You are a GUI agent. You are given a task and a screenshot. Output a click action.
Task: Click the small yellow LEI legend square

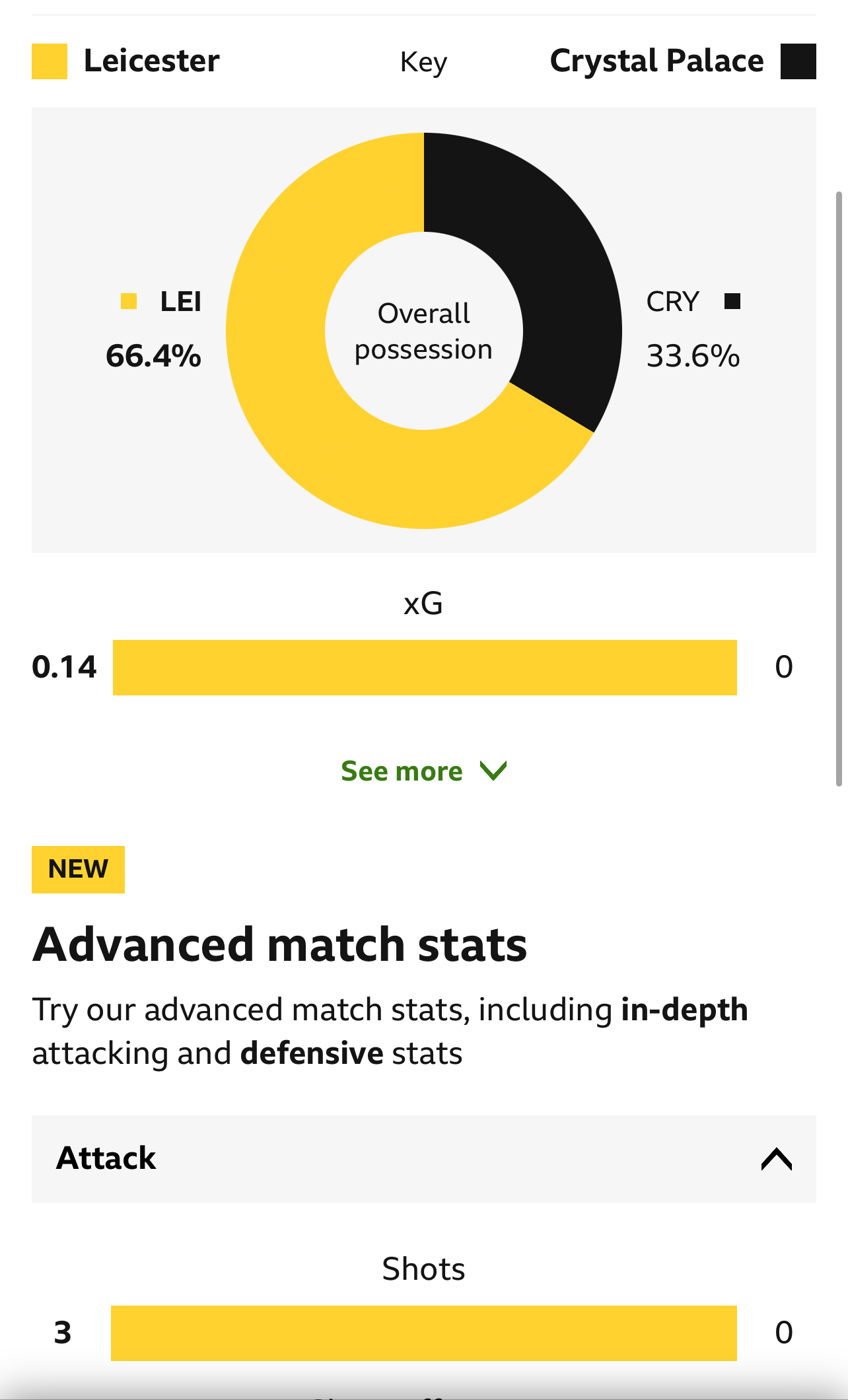click(x=129, y=301)
